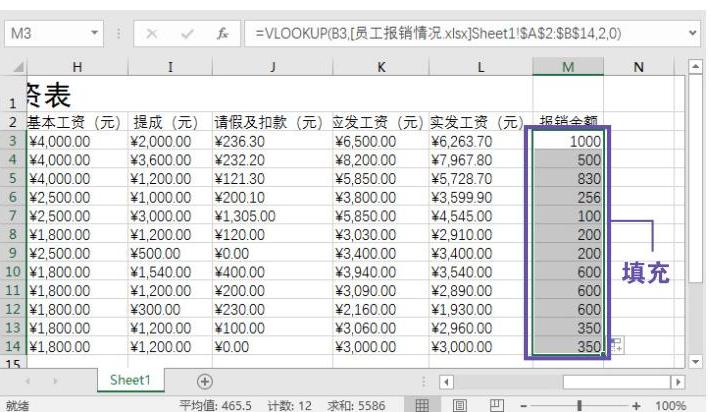Click the 实发工资（元） header cell
Screen dimensions: 711x412
point(481,122)
